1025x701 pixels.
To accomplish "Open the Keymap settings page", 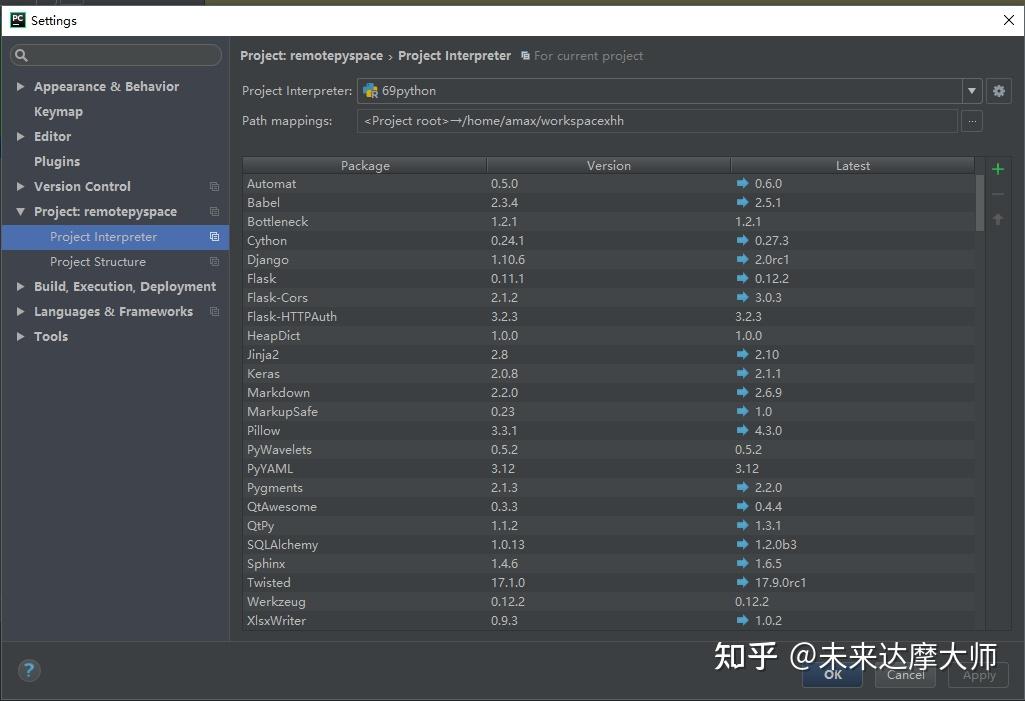I will point(58,112).
